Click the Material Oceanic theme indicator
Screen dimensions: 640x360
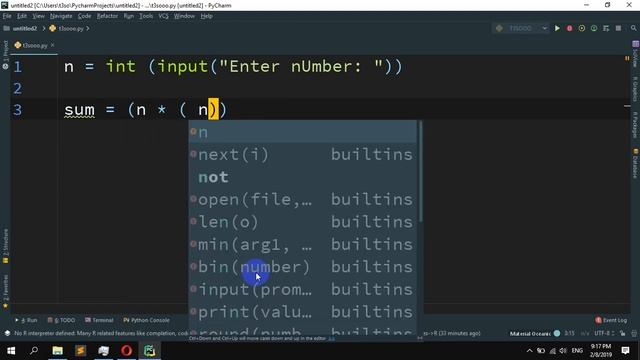click(535, 333)
